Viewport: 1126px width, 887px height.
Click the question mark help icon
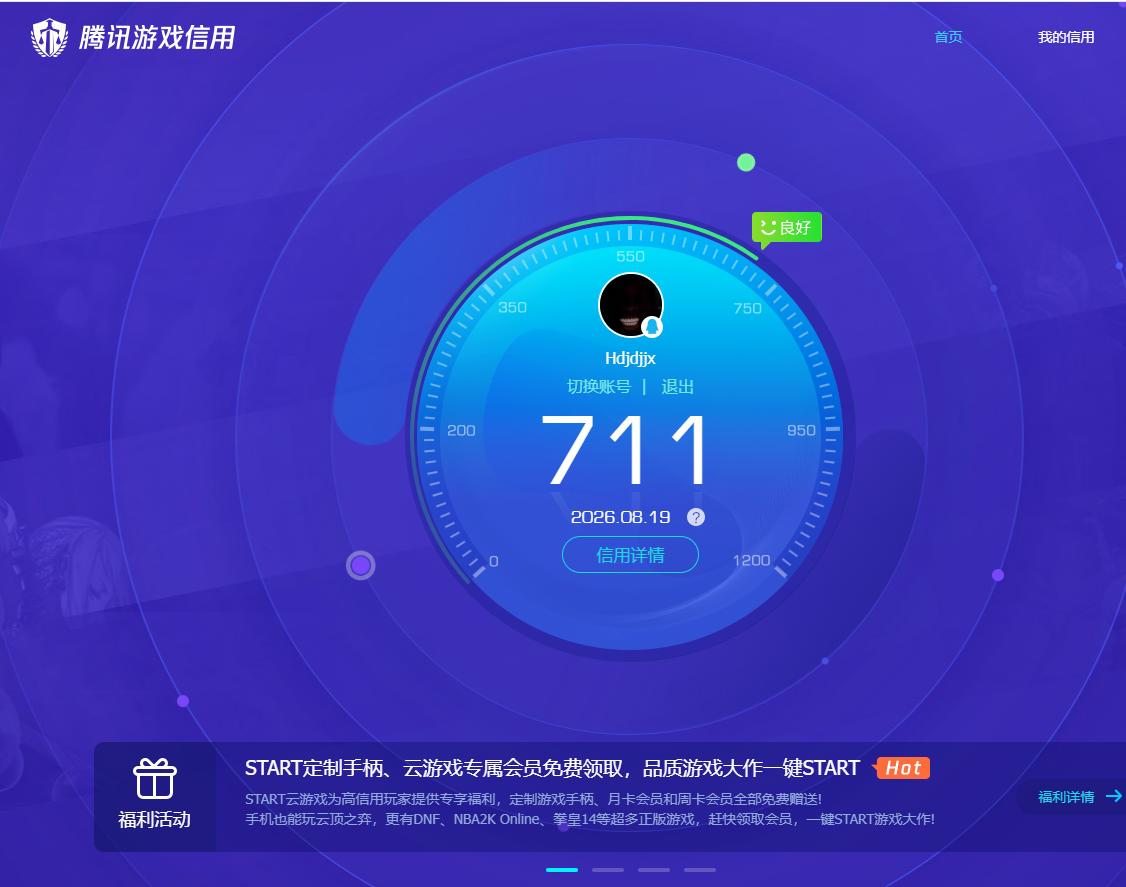[x=696, y=517]
